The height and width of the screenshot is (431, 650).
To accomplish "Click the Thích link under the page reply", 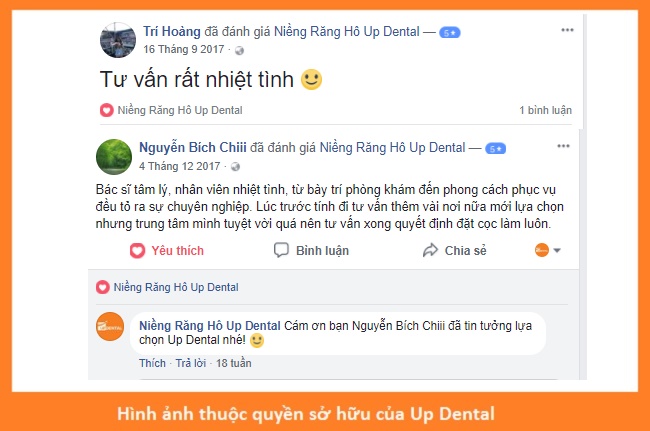I will click(152, 363).
